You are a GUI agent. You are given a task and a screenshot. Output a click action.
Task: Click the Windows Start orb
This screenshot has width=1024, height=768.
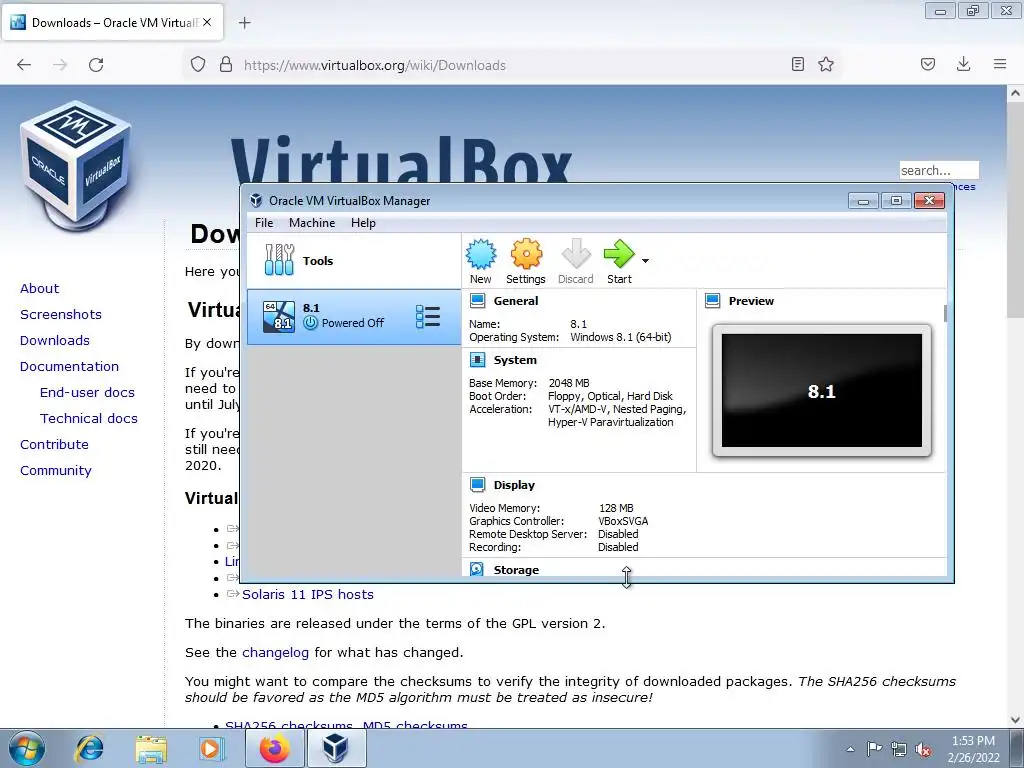tap(27, 748)
